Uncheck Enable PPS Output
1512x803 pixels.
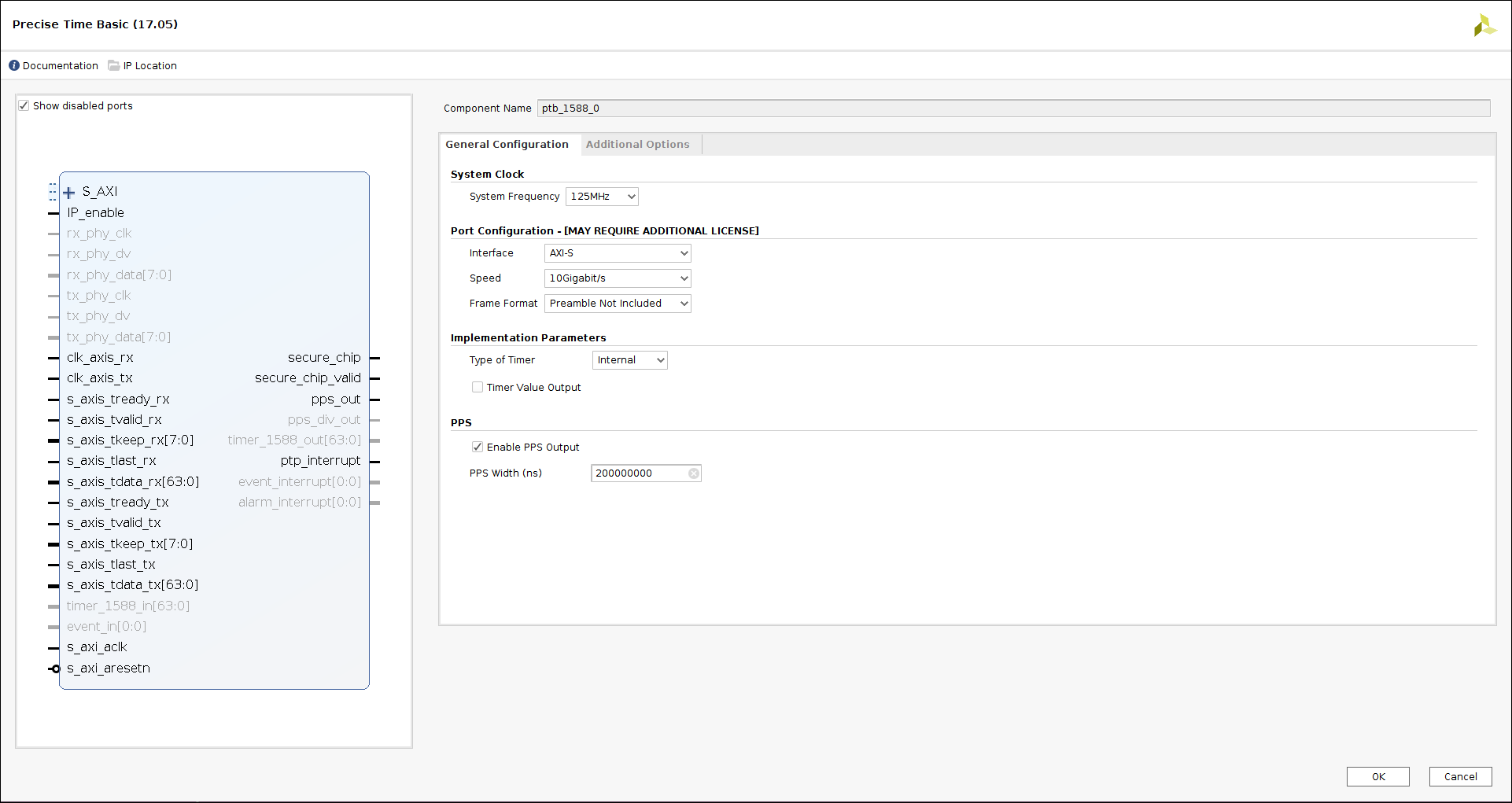(478, 448)
